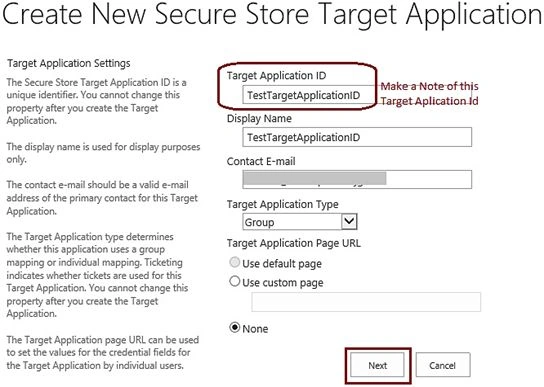Choose the Use custom page radio option
Image resolution: width=544 pixels, height=387 pixels.
point(235,281)
